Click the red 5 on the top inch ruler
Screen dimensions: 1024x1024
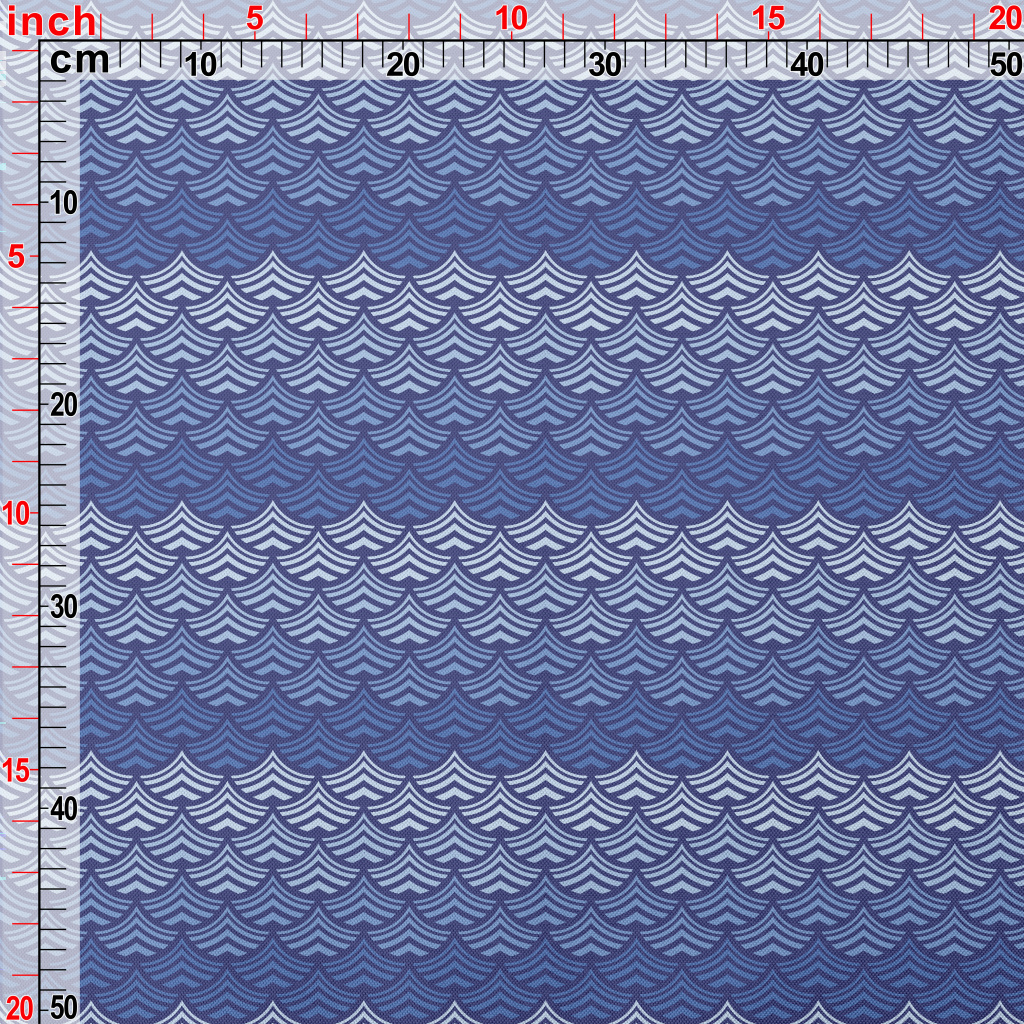click(255, 19)
